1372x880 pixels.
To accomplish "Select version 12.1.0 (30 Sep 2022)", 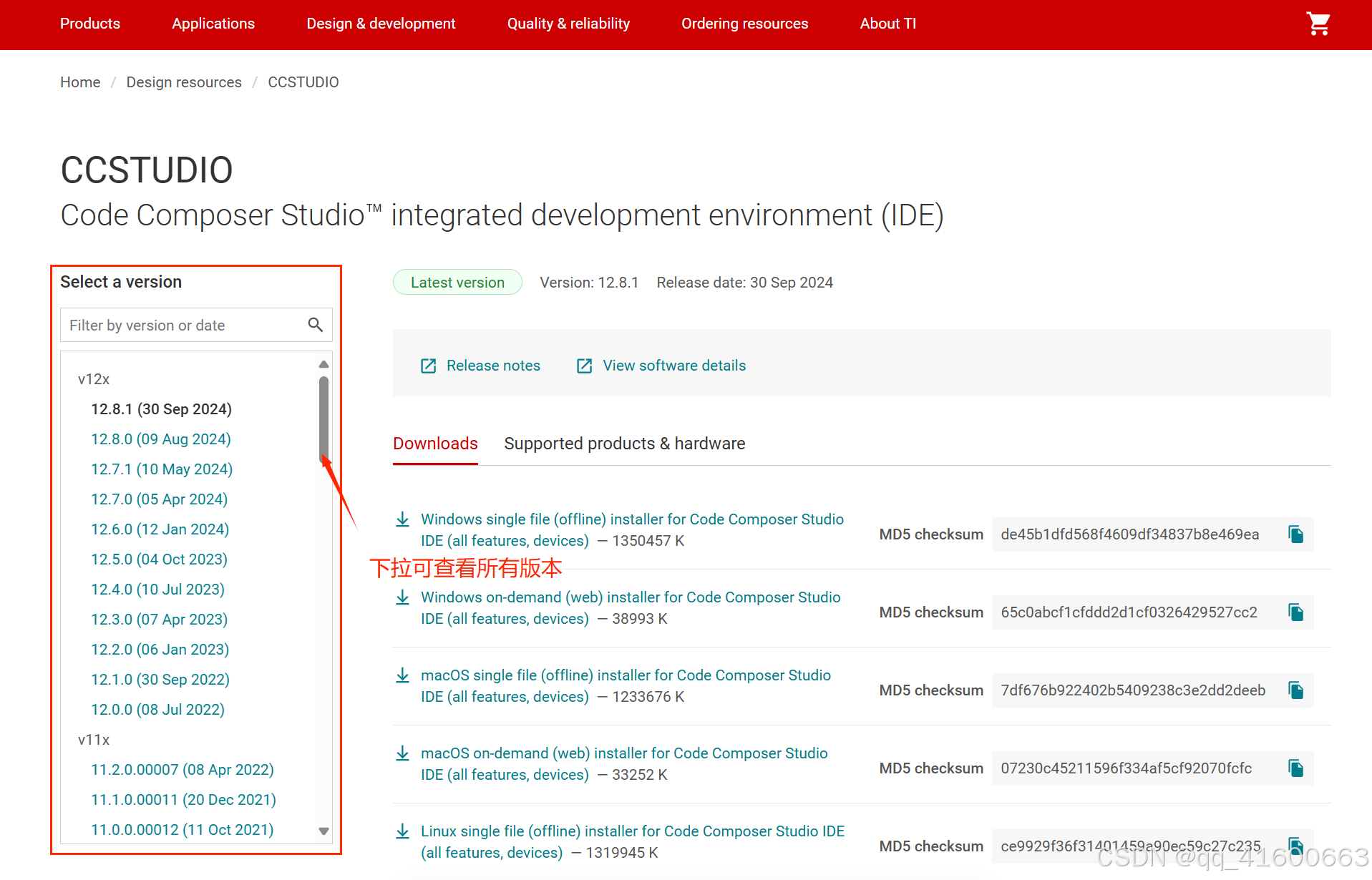I will click(x=160, y=680).
